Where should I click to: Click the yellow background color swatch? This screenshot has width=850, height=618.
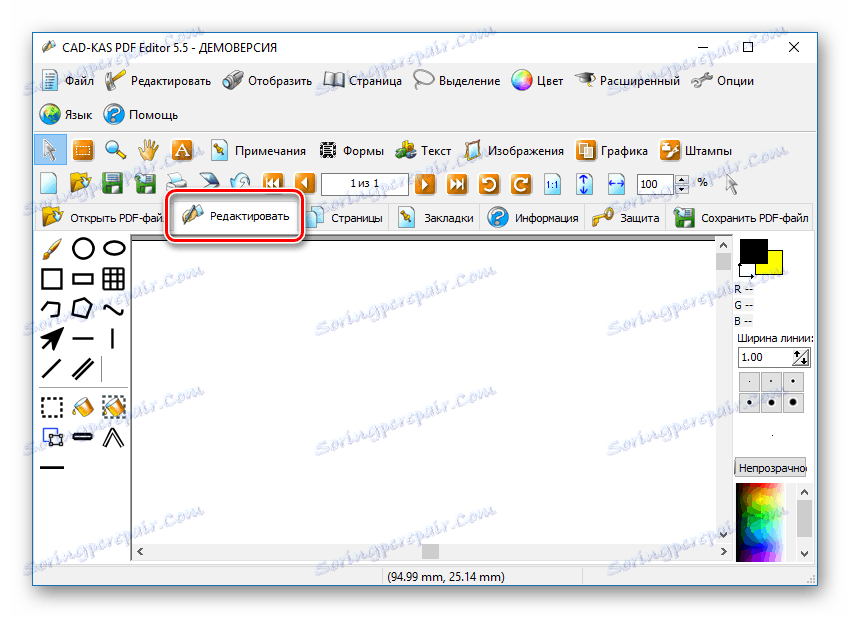(x=775, y=264)
